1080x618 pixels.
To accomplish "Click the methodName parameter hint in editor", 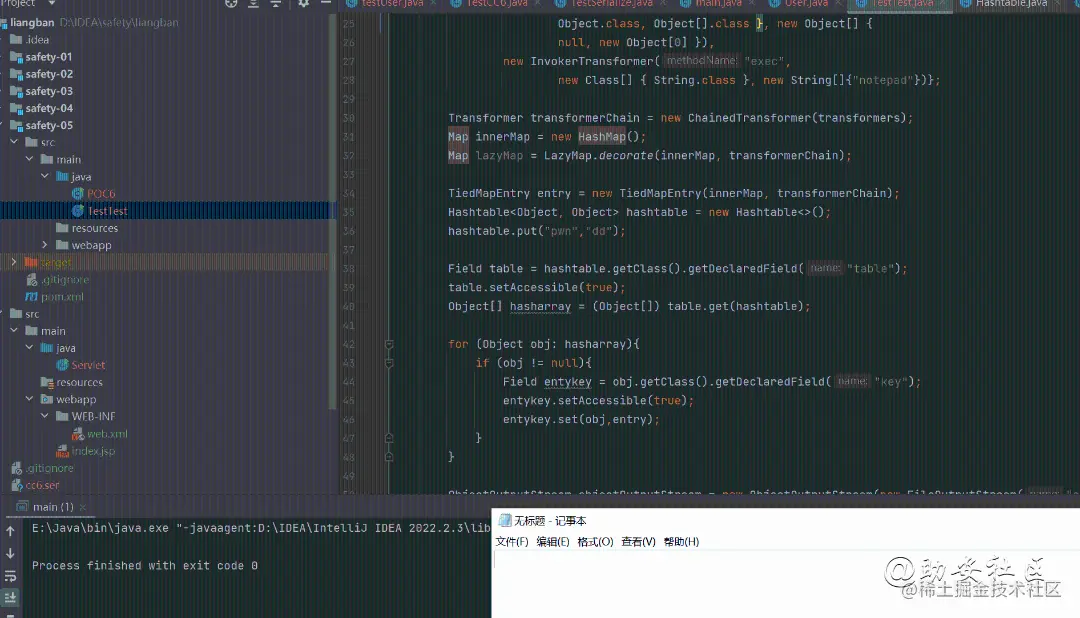I will click(702, 61).
